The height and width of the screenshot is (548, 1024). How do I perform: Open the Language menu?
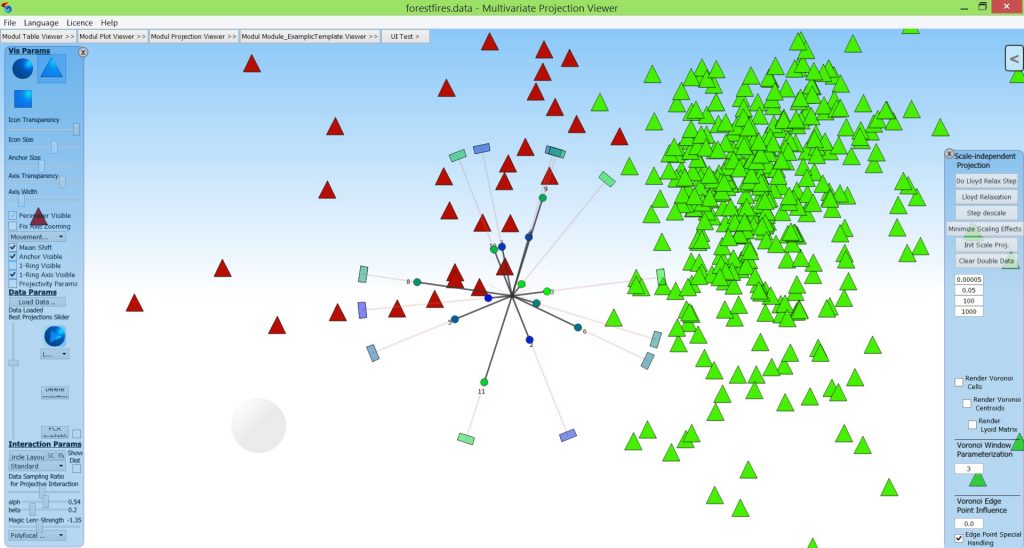point(41,22)
